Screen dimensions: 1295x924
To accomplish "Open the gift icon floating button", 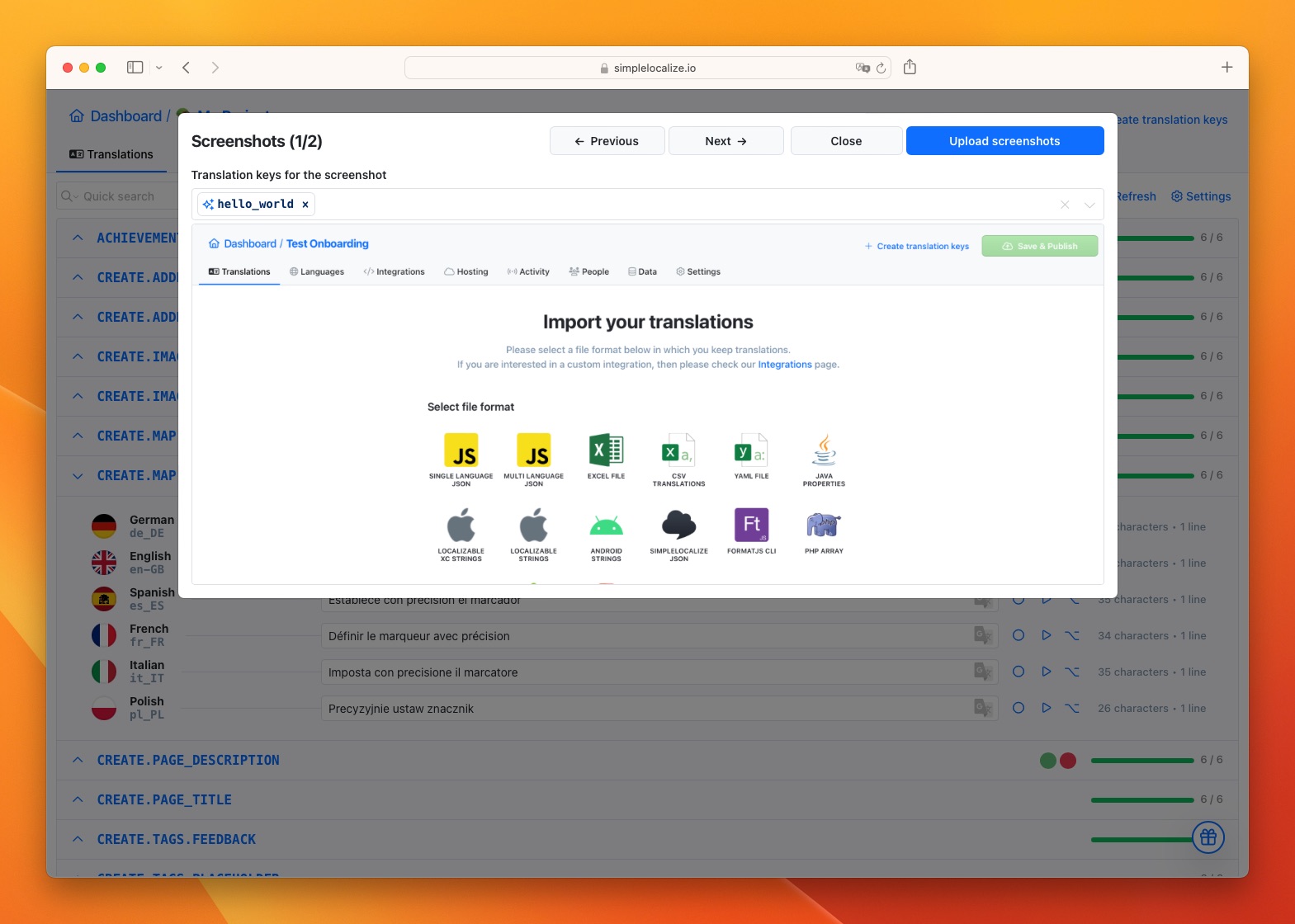I will click(x=1208, y=837).
